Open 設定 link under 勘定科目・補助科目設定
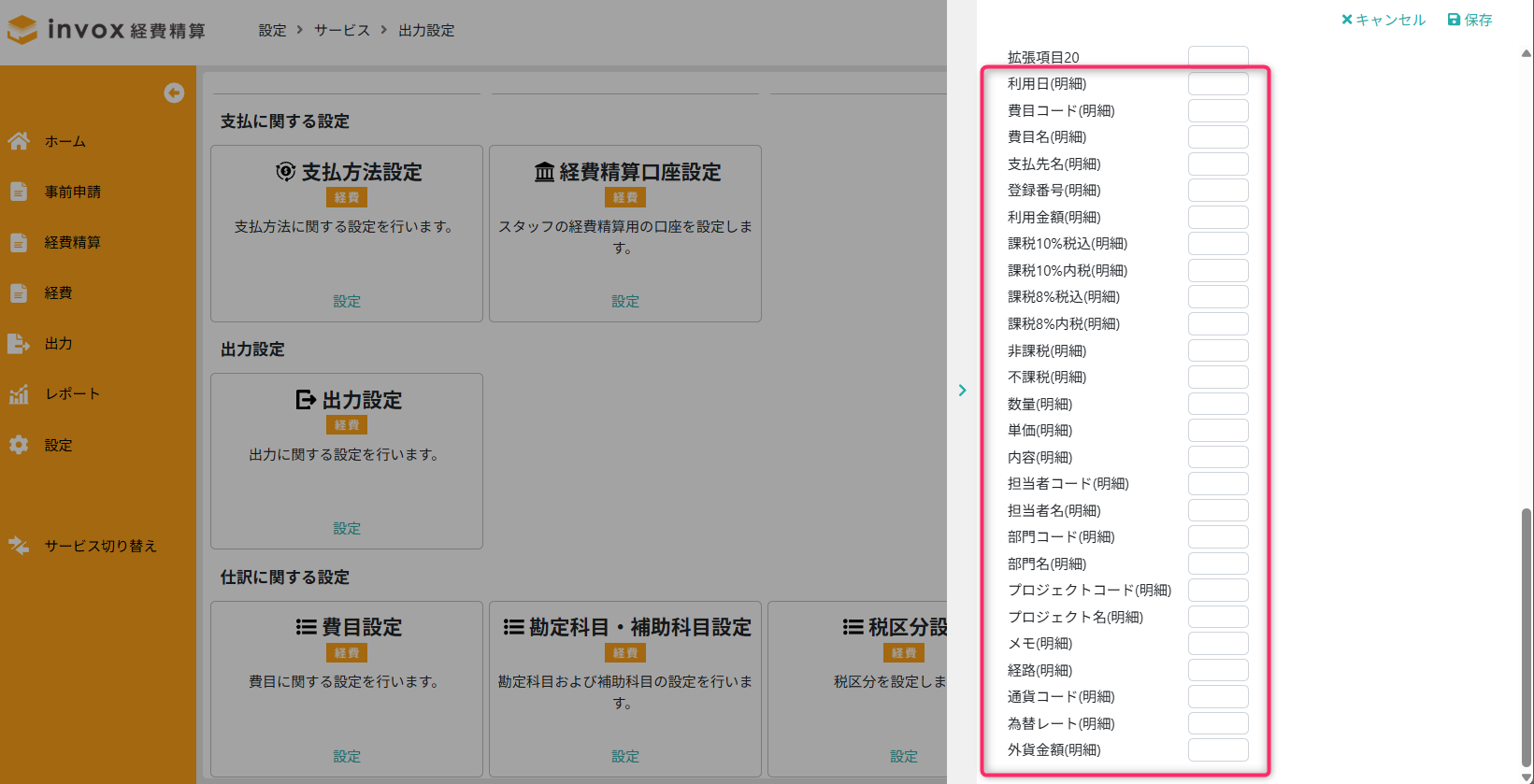This screenshot has width=1534, height=784. (x=625, y=756)
